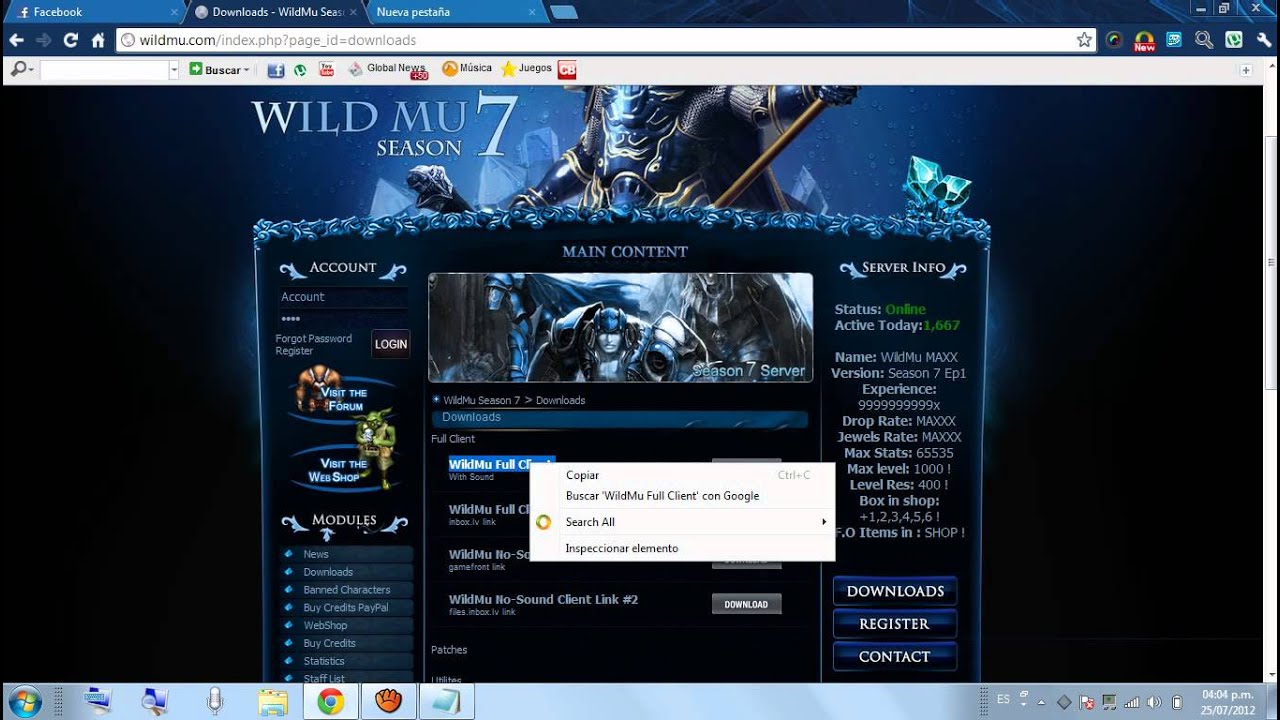Click the volume speaker in system tray
This screenshot has width=1280, height=720.
1154,702
